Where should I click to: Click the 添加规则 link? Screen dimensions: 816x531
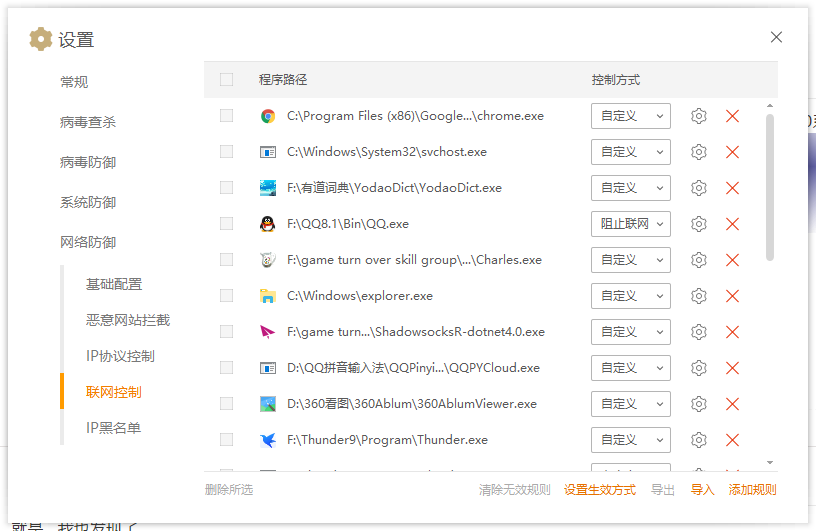pos(752,490)
